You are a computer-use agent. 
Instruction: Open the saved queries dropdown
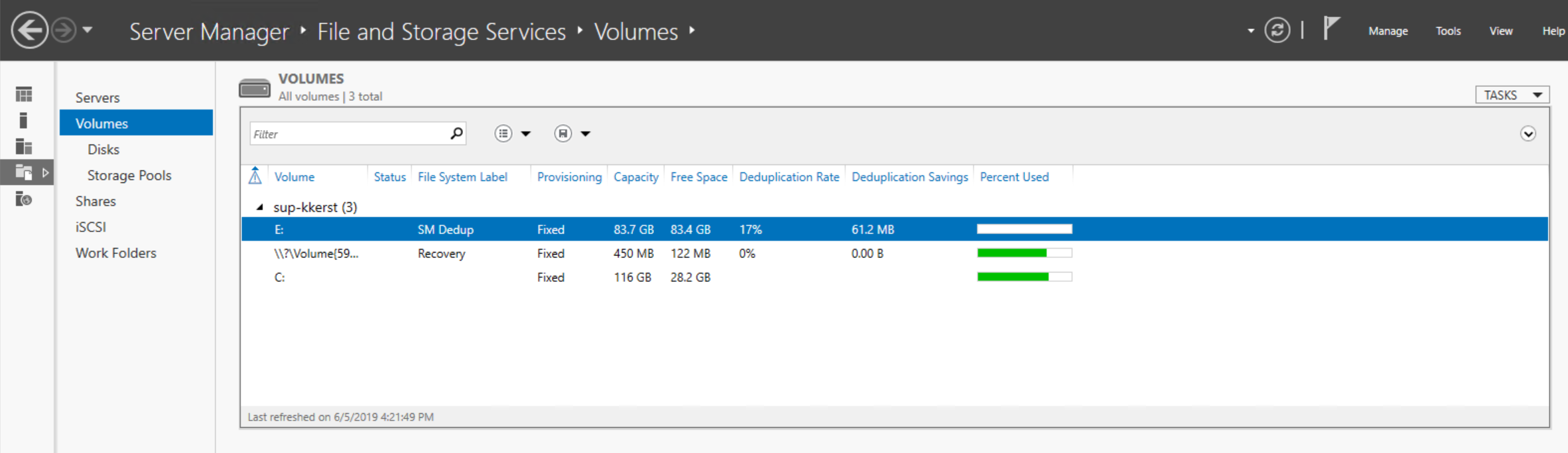572,134
